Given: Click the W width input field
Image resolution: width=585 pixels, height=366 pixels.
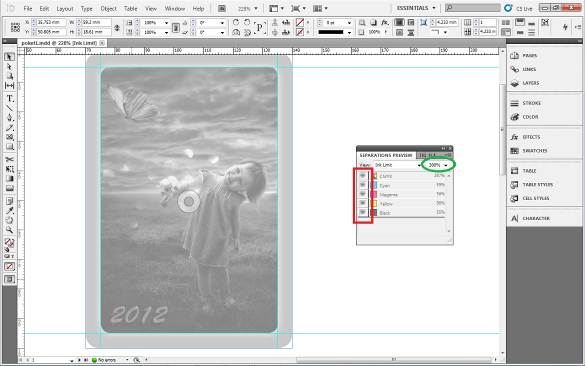Looking at the screenshot, I should click(96, 22).
